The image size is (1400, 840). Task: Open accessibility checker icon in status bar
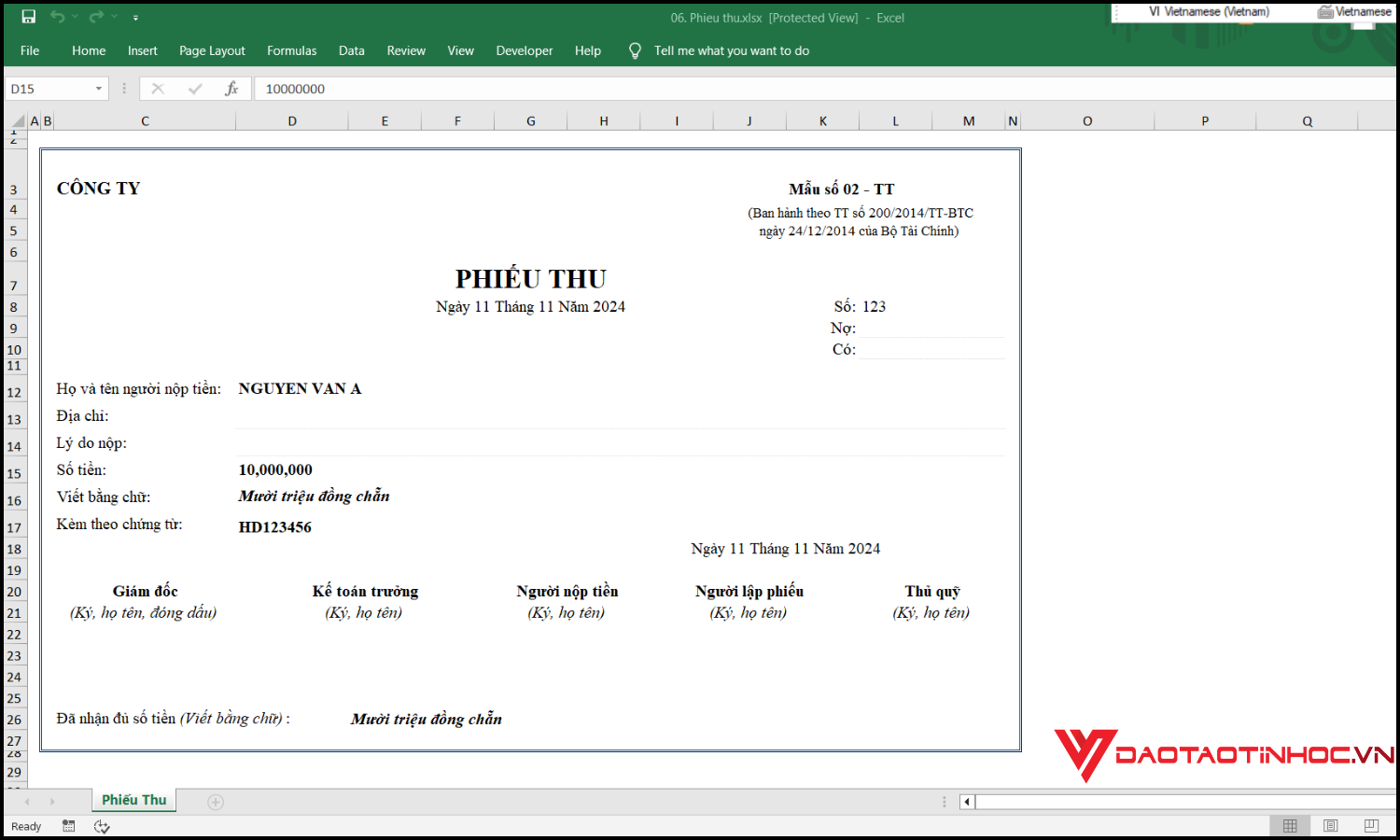[102, 826]
